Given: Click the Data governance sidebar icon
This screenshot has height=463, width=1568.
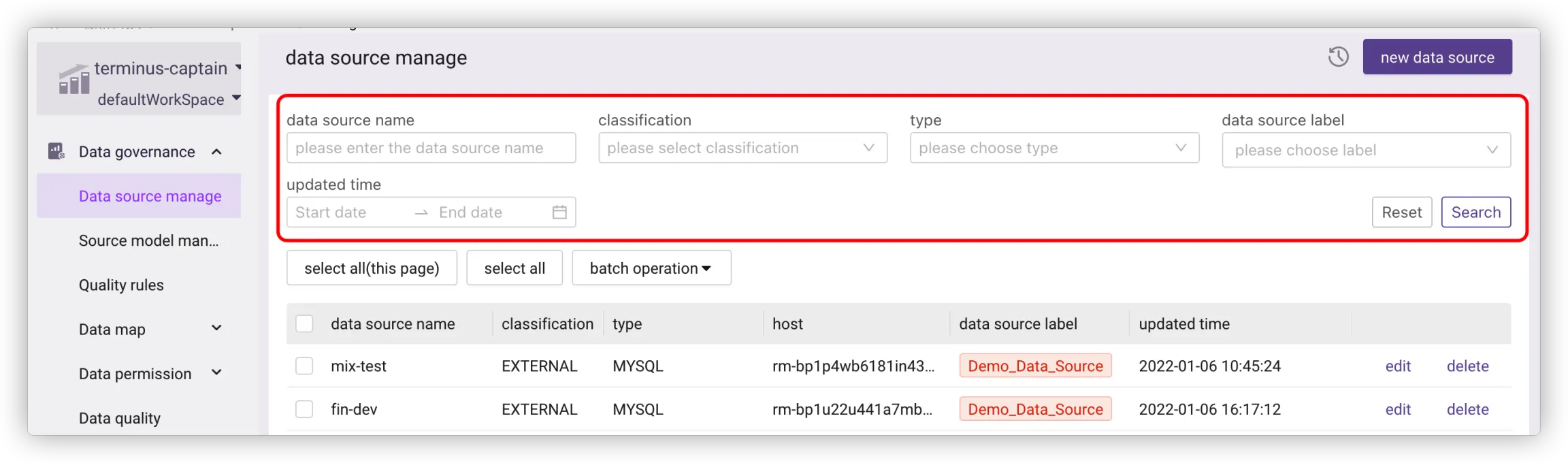Looking at the screenshot, I should coord(56,151).
